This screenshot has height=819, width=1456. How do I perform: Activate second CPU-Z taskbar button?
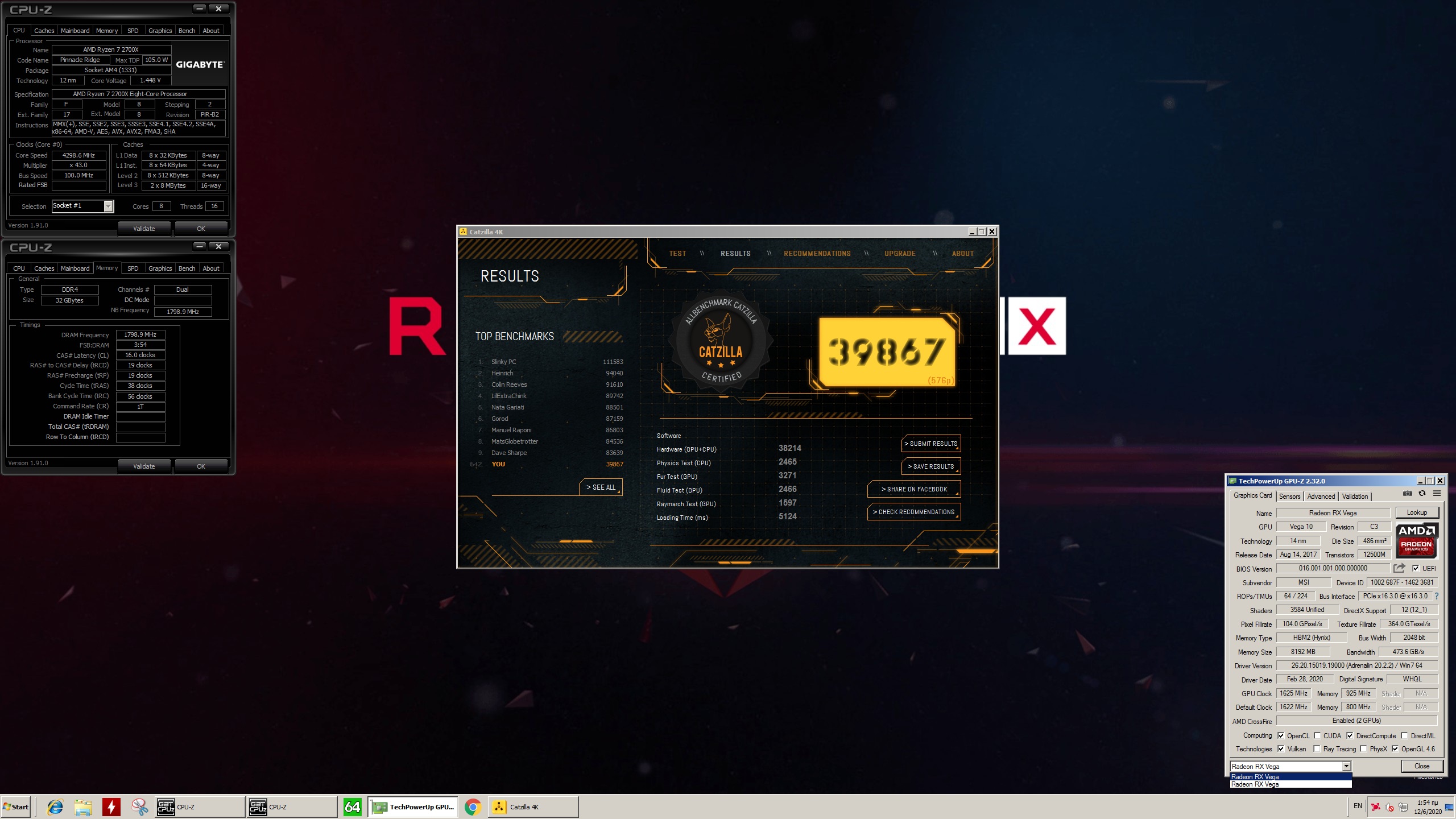point(292,806)
